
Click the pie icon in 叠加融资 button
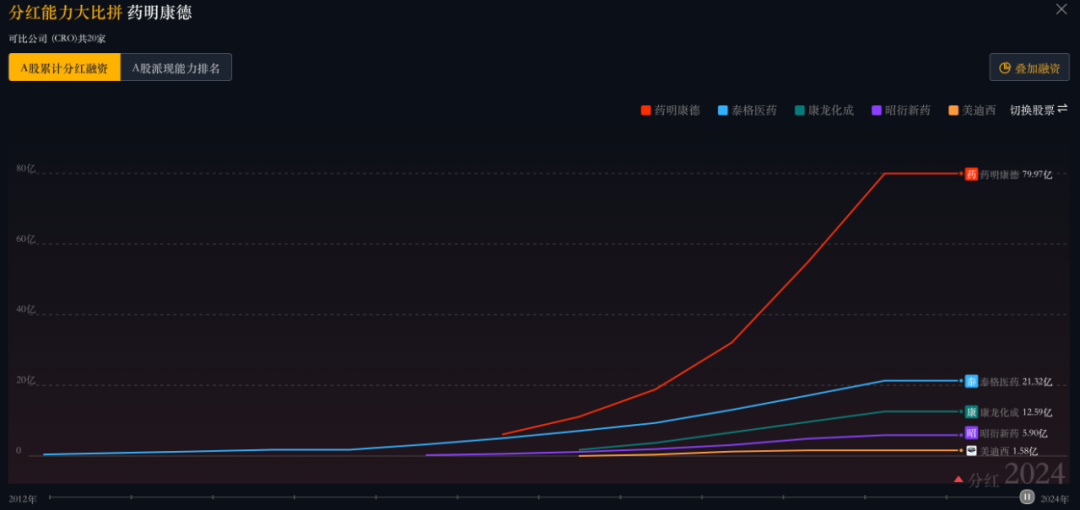pos(1005,68)
